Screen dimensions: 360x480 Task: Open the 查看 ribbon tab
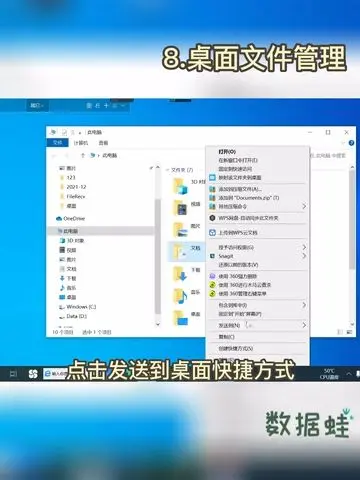click(103, 143)
